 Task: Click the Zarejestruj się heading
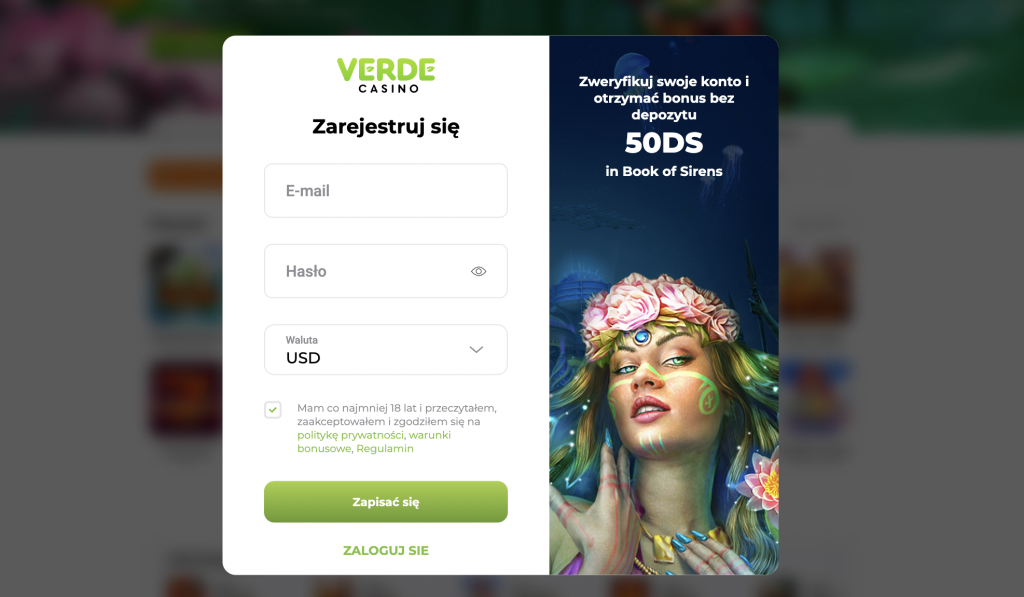[386, 127]
